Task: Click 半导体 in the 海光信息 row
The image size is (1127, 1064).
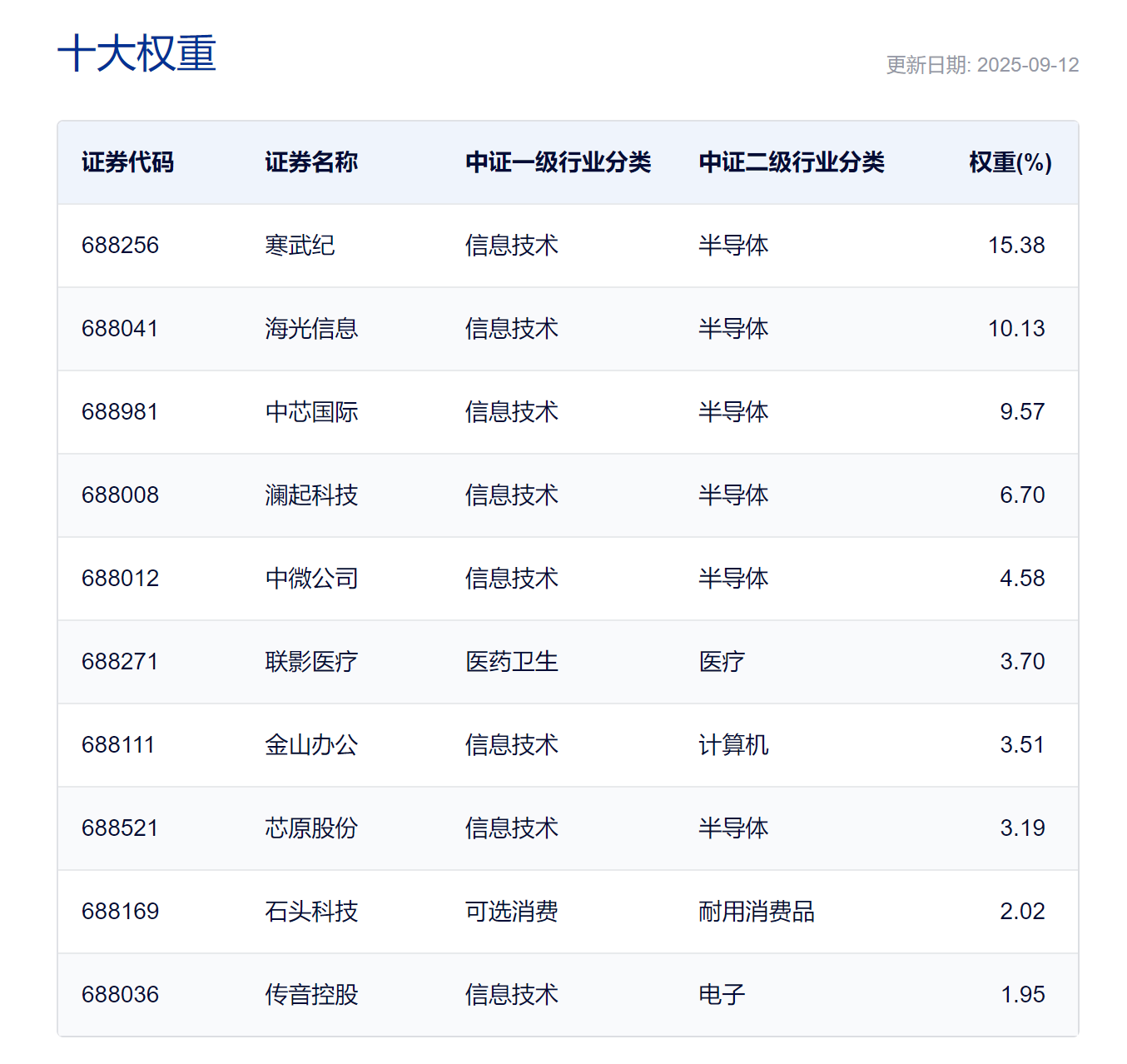Action: tap(733, 329)
